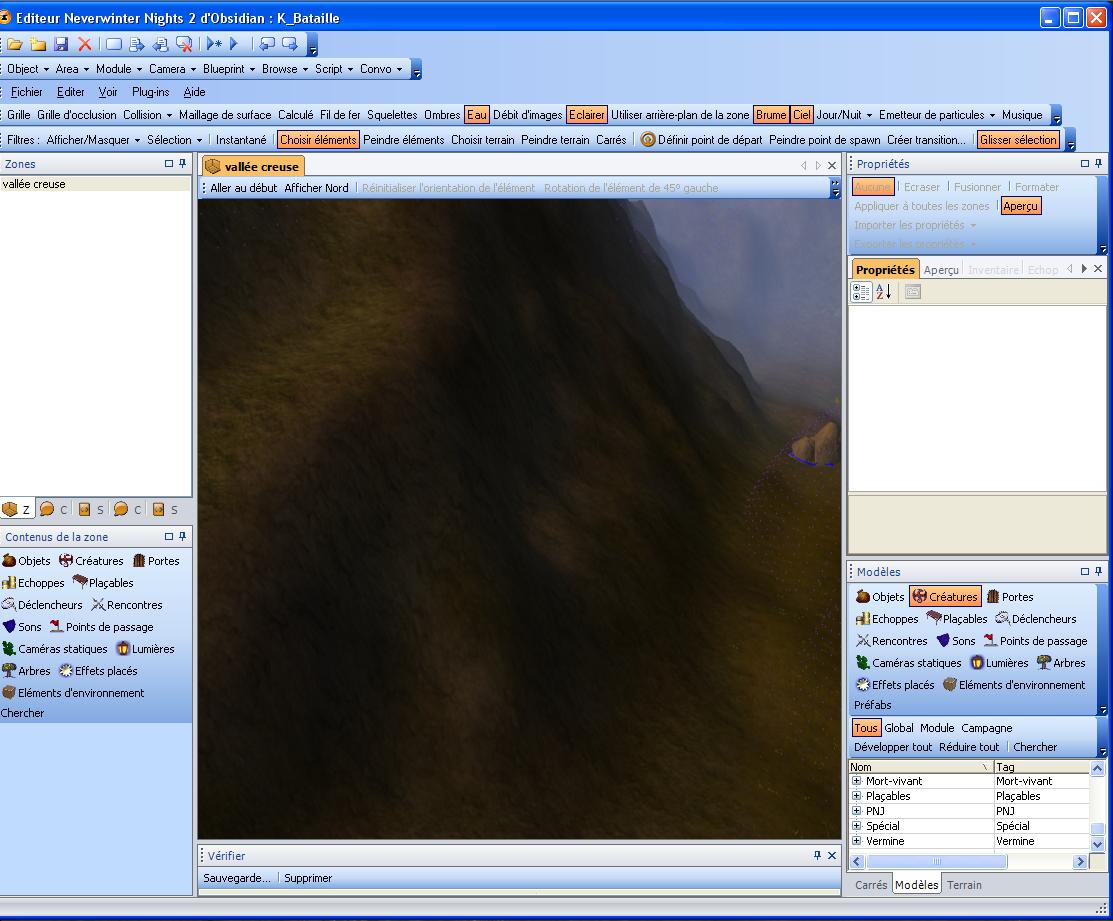Toggle the Eclairer display option
This screenshot has width=1113, height=921.
click(x=586, y=115)
